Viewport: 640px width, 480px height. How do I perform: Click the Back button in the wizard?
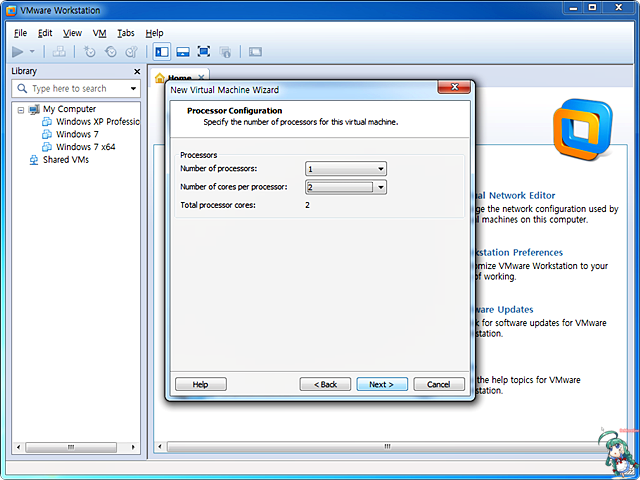[325, 384]
